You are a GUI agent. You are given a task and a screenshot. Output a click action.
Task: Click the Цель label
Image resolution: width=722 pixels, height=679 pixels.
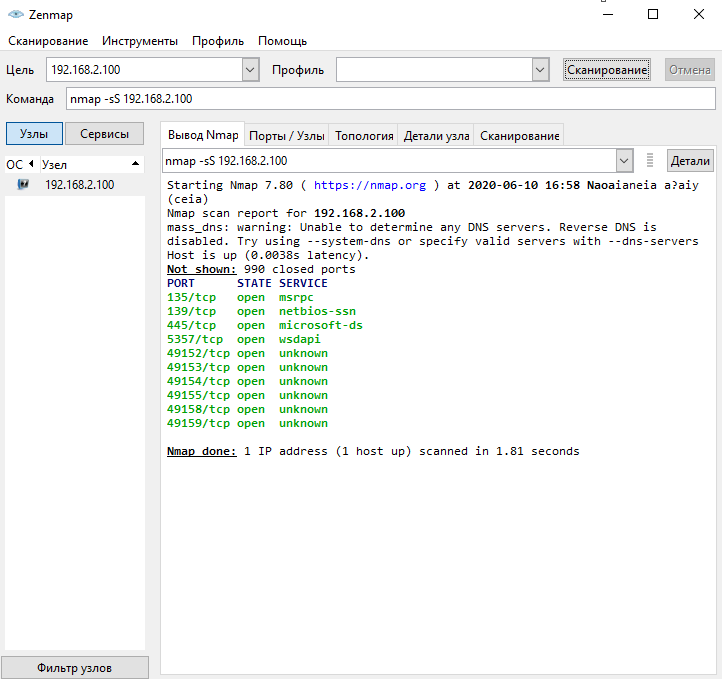click(x=20, y=70)
